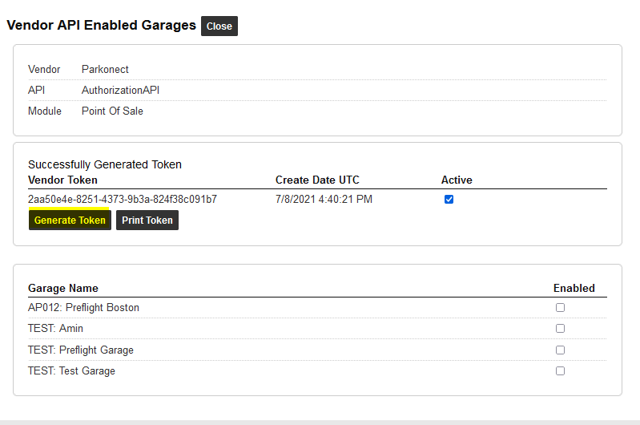This screenshot has width=640, height=425.
Task: Click the Point Of Sale module value
Action: pos(112,111)
